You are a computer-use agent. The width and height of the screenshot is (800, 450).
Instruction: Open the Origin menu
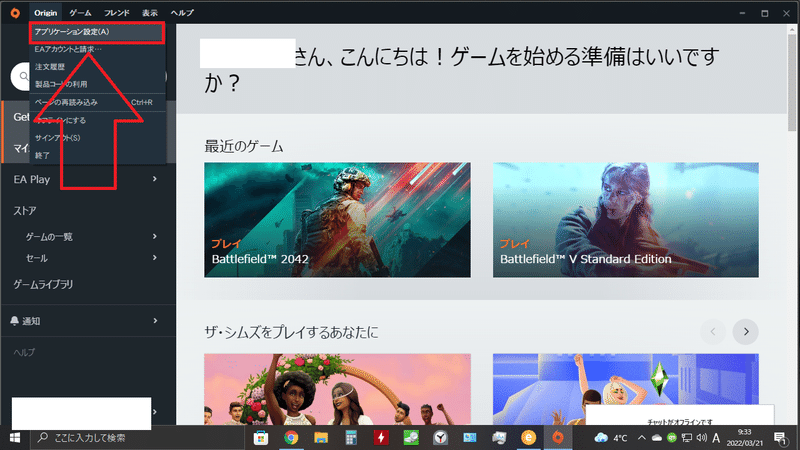(x=45, y=13)
